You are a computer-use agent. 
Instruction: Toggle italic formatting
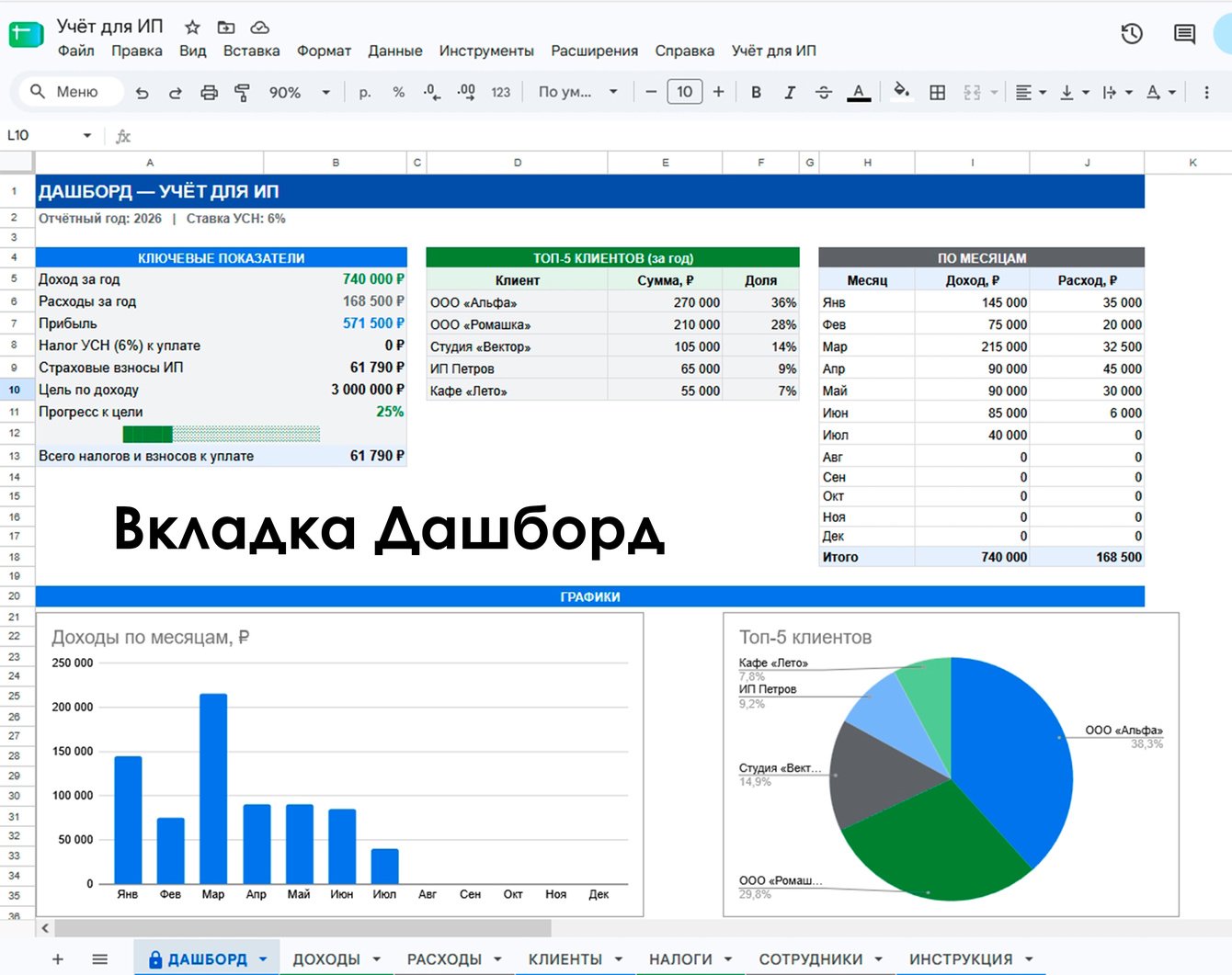pyautogui.click(x=789, y=92)
